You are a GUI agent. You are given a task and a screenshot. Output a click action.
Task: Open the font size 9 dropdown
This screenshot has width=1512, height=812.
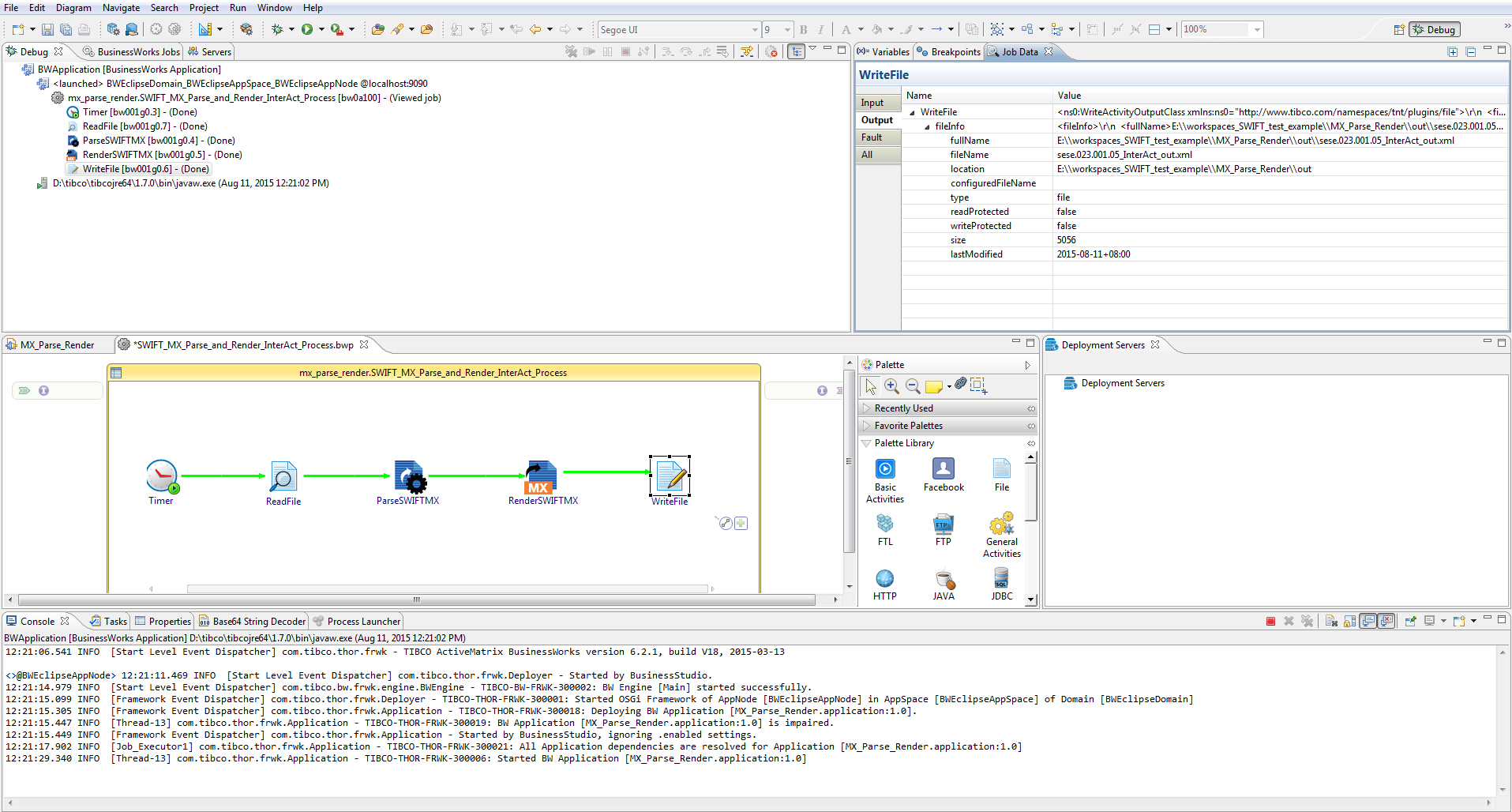787,30
